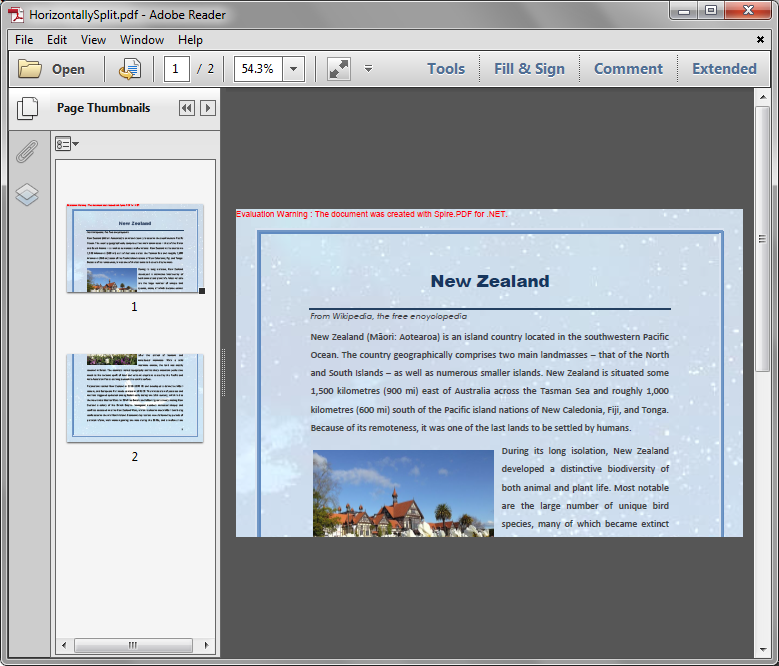
Task: Click the thumbnails horizontal scrollbar
Action: pos(134,645)
